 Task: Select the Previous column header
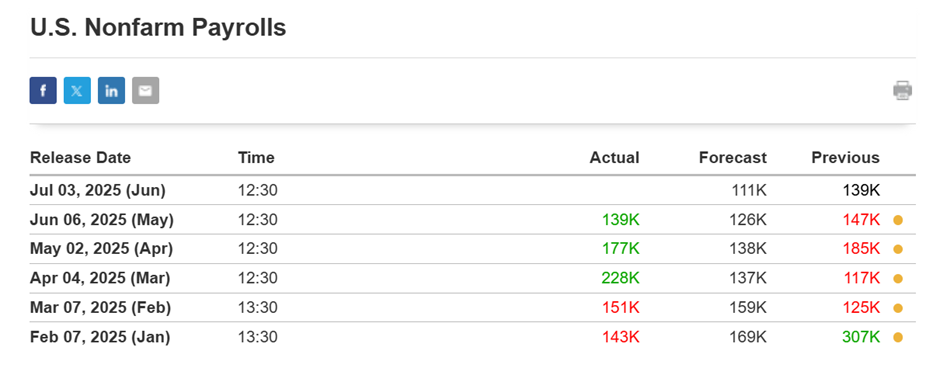tap(845, 158)
